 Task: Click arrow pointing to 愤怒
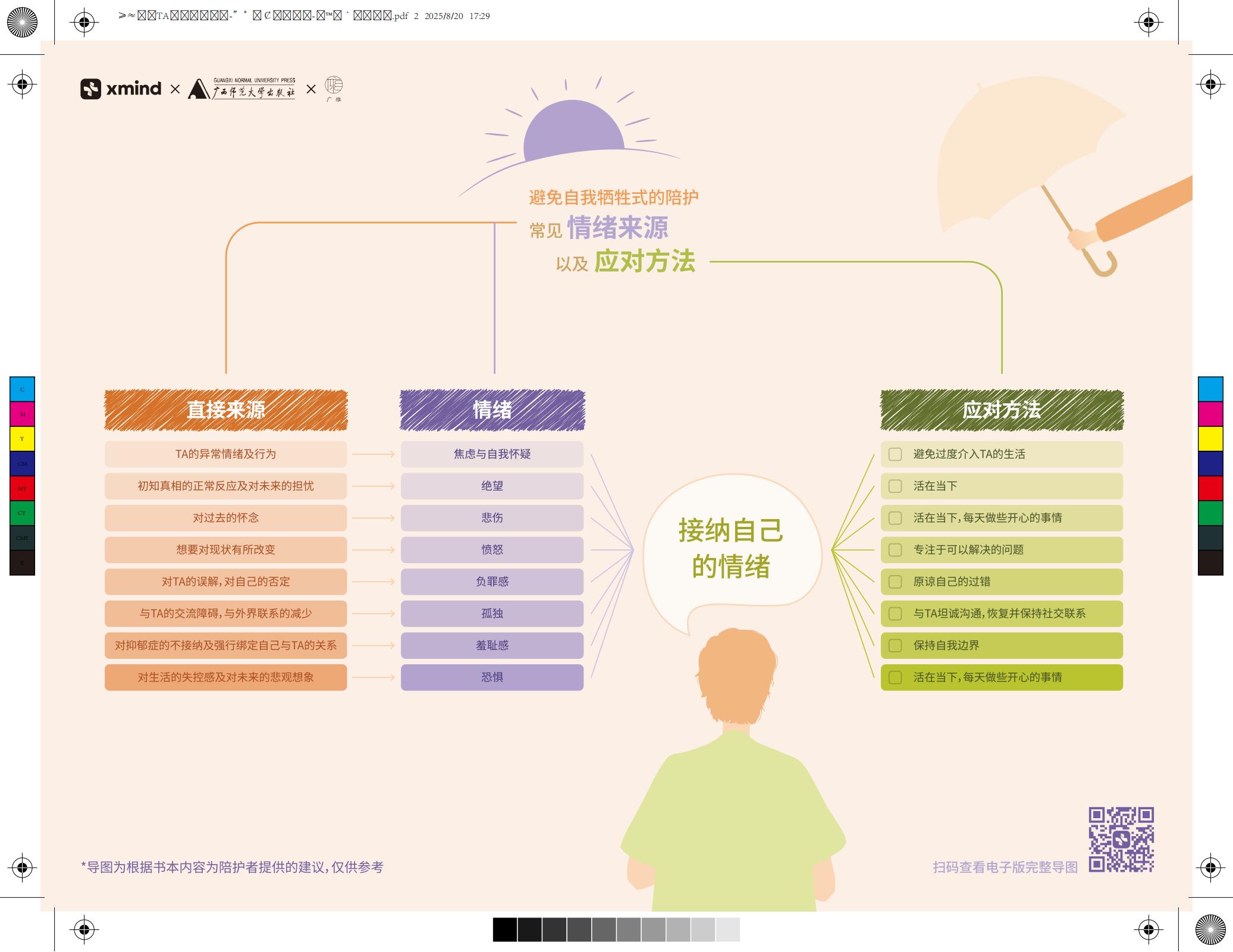point(374,550)
